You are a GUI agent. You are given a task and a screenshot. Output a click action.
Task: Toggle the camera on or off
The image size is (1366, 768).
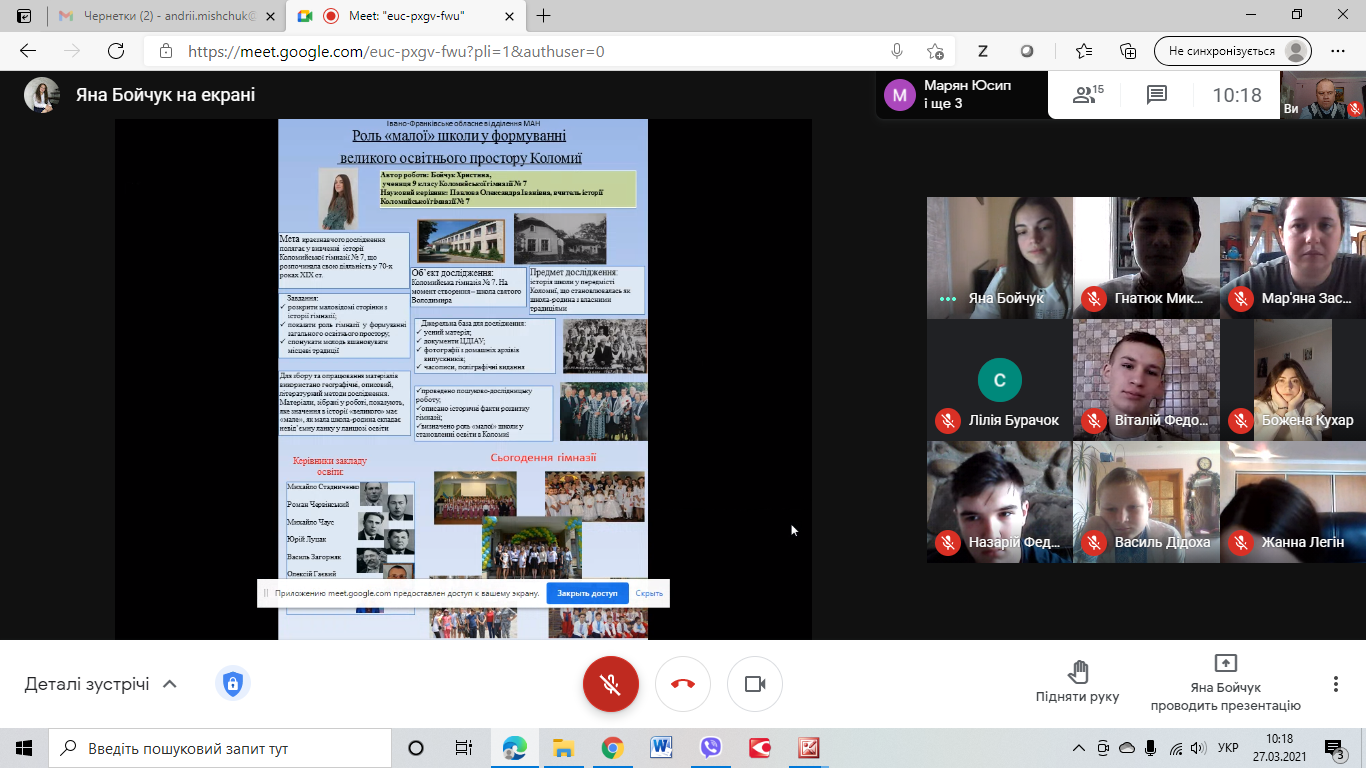pos(755,684)
